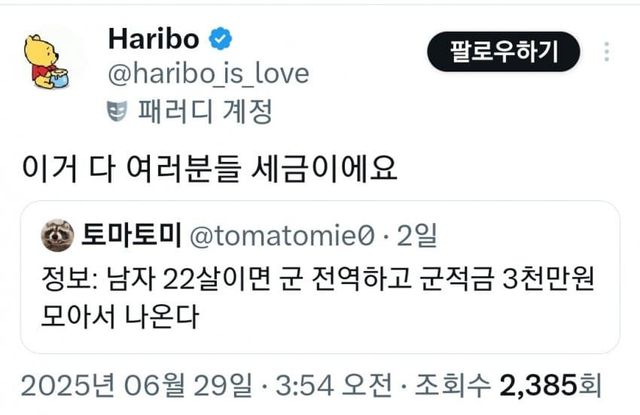Image resolution: width=640 pixels, height=415 pixels.
Task: Open the 토마토미 display name in quote
Action: [x=131, y=235]
